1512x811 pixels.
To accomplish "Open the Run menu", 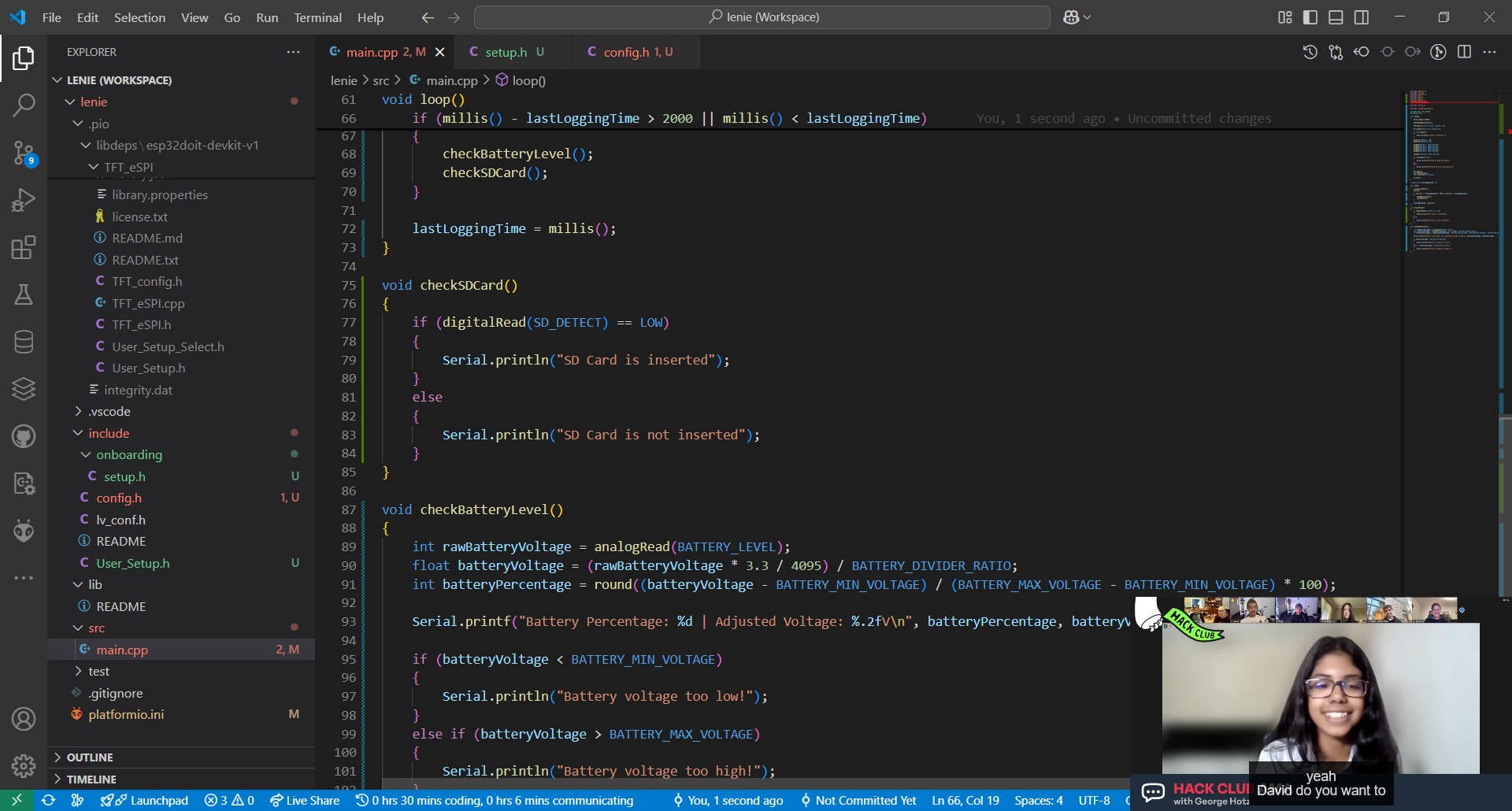I will click(267, 17).
